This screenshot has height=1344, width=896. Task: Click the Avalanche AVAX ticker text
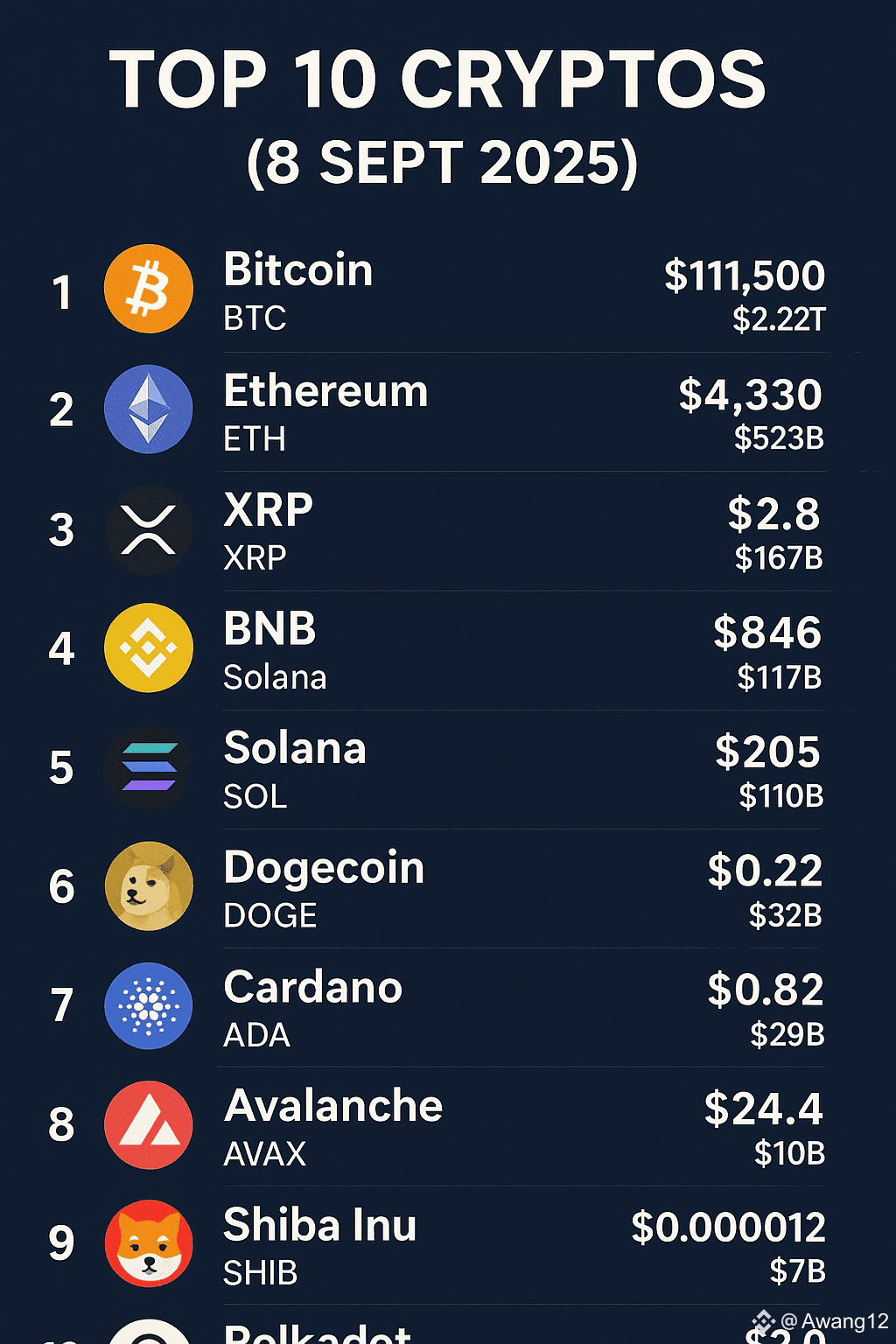pos(265,1154)
